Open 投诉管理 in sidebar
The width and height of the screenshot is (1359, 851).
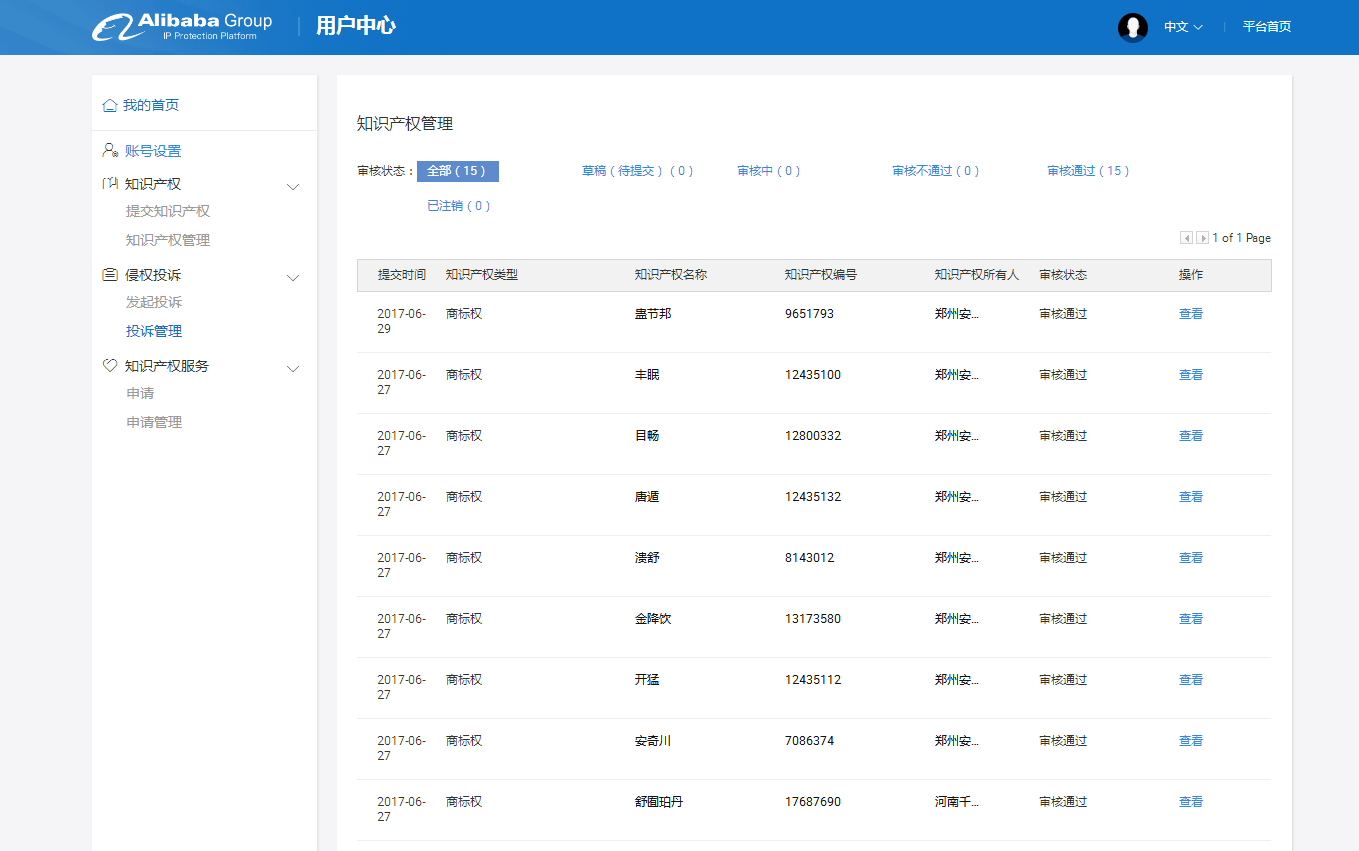(154, 331)
